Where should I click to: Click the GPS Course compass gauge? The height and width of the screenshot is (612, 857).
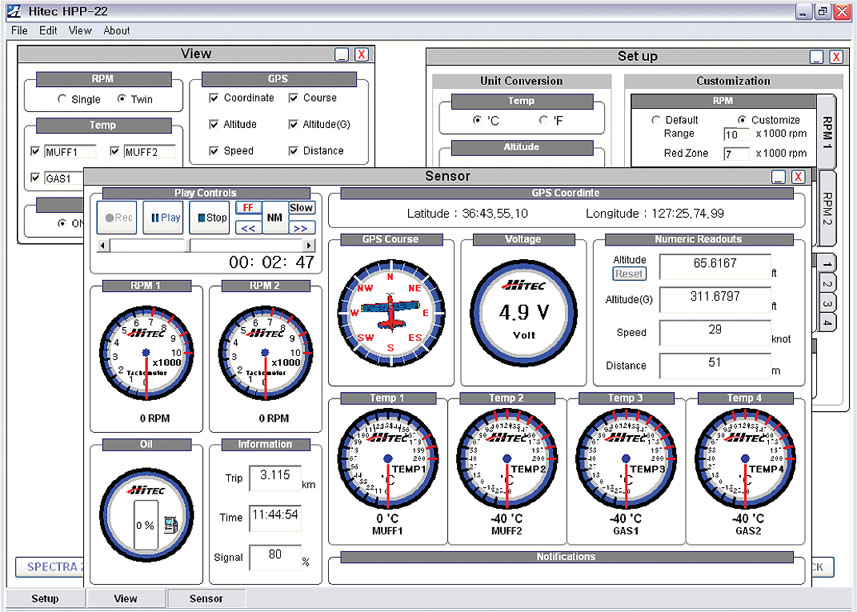[x=391, y=313]
